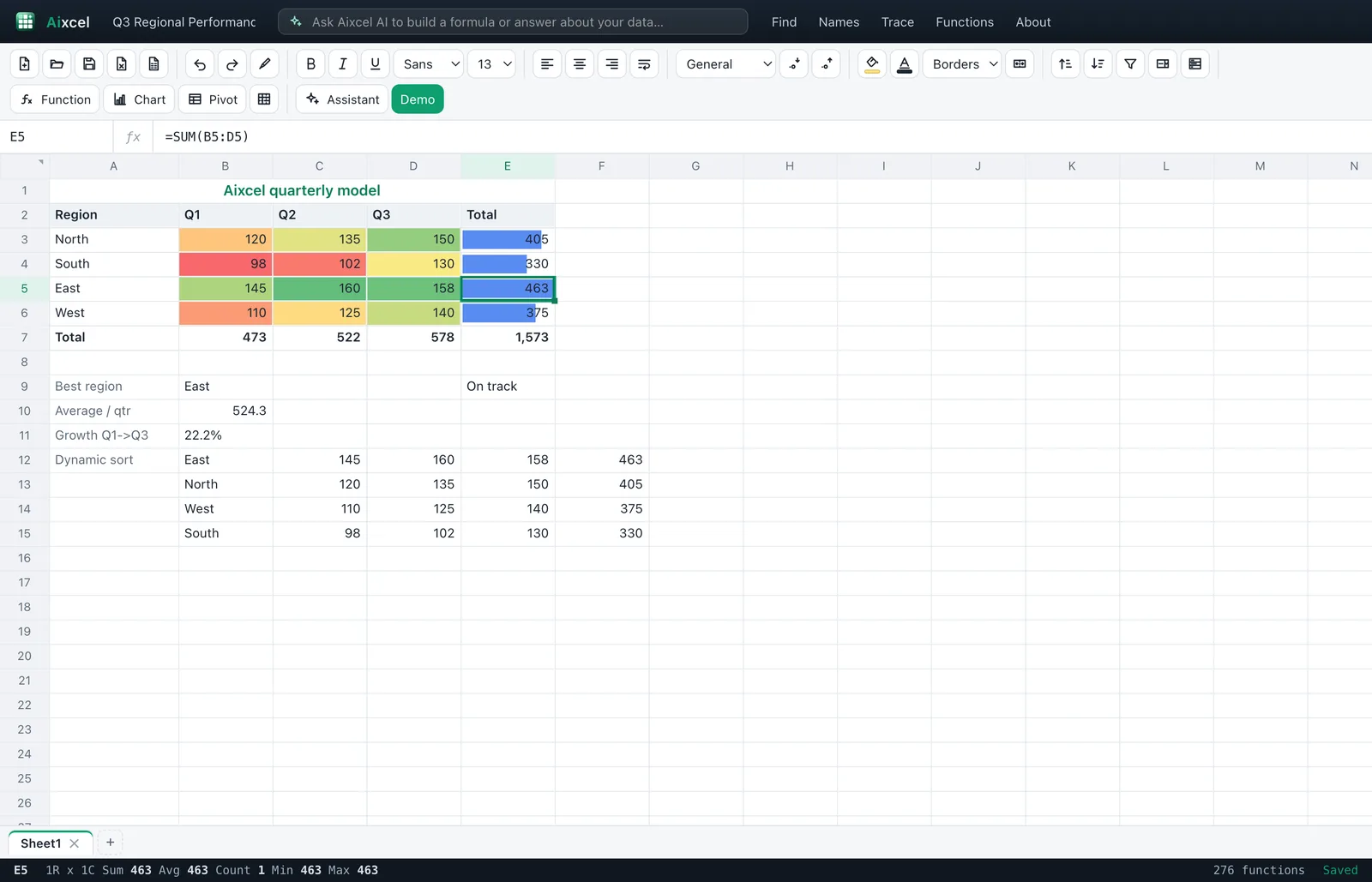Add a new sheet with the plus
Screen dimensions: 1372x882
pos(110,843)
